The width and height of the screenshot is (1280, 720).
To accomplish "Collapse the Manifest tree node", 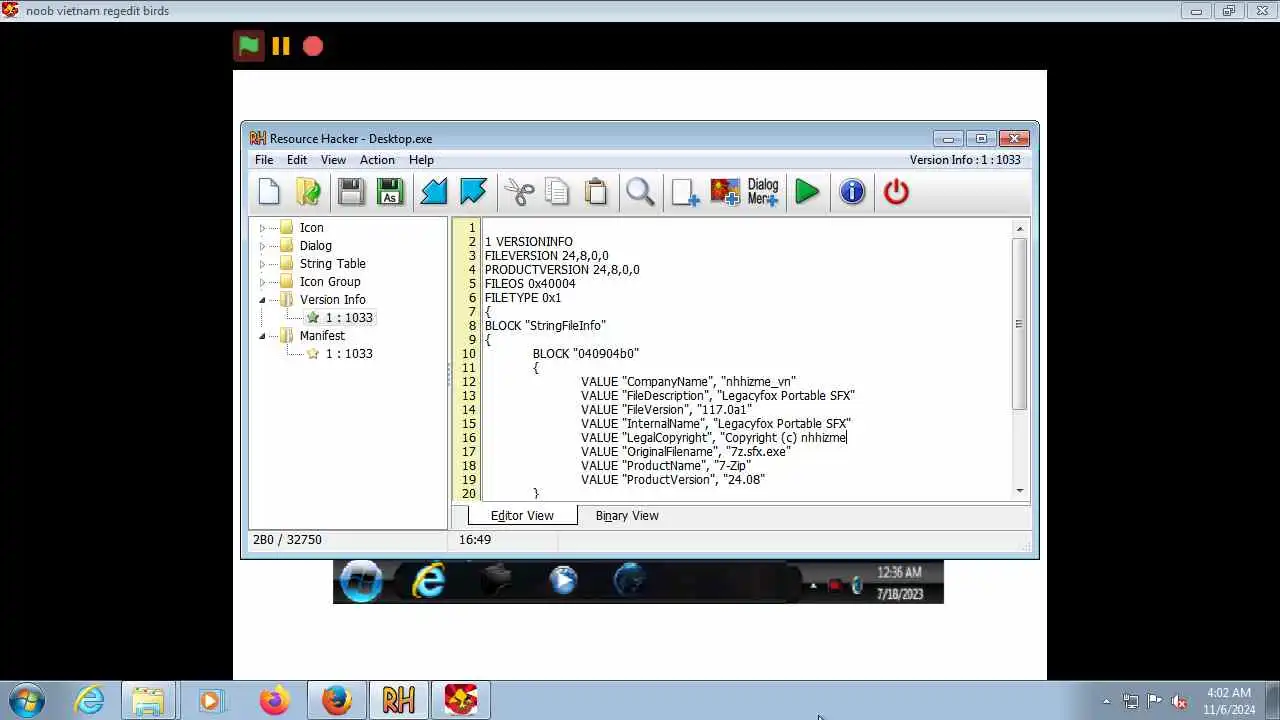I will [263, 336].
